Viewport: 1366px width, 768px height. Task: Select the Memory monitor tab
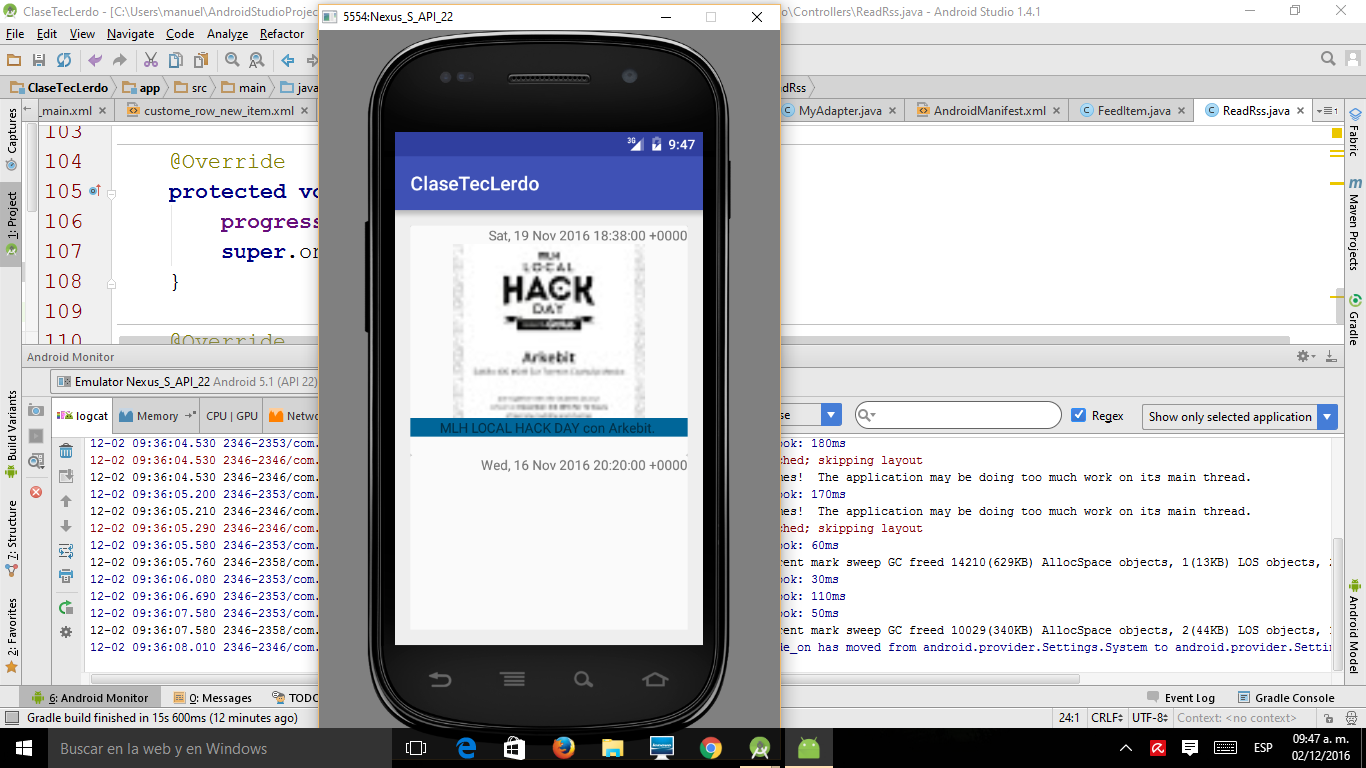coord(156,416)
